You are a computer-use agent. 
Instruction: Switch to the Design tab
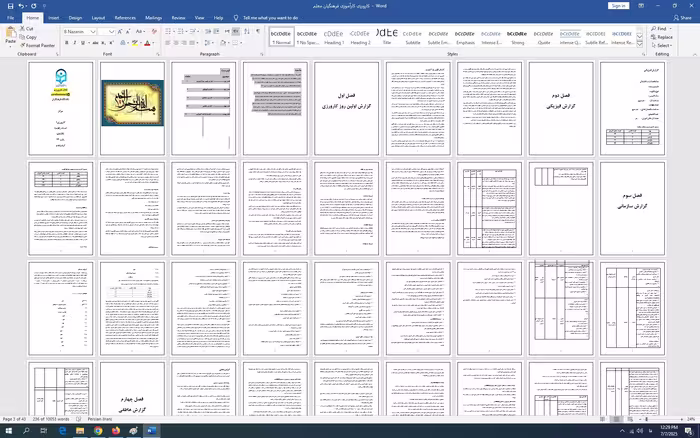click(75, 18)
